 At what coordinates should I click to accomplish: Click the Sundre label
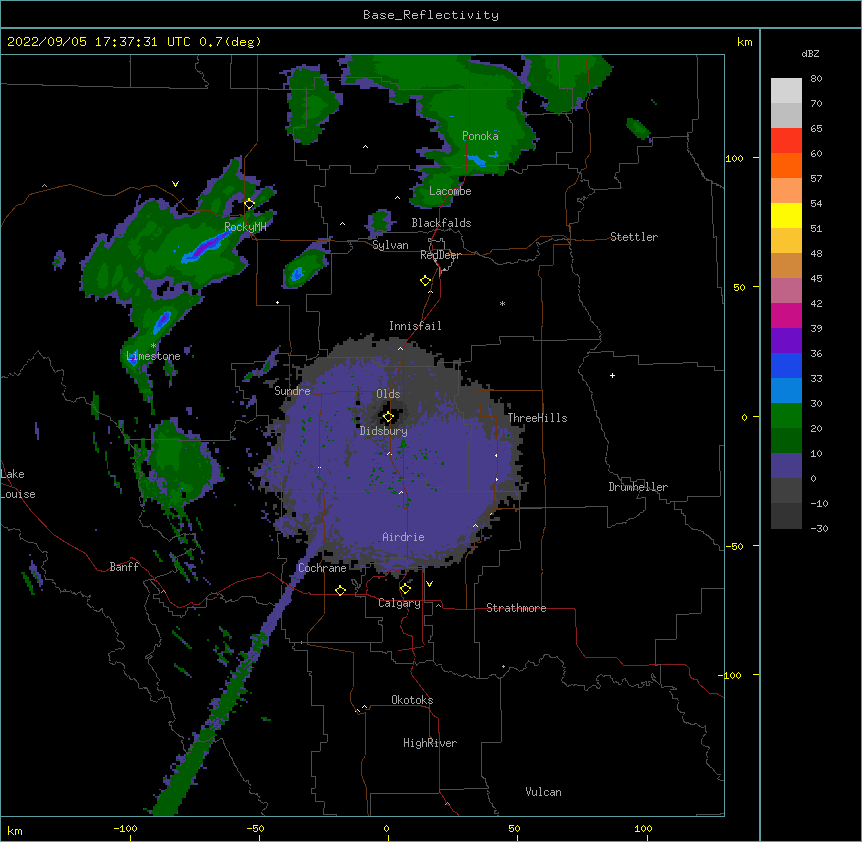point(292,391)
